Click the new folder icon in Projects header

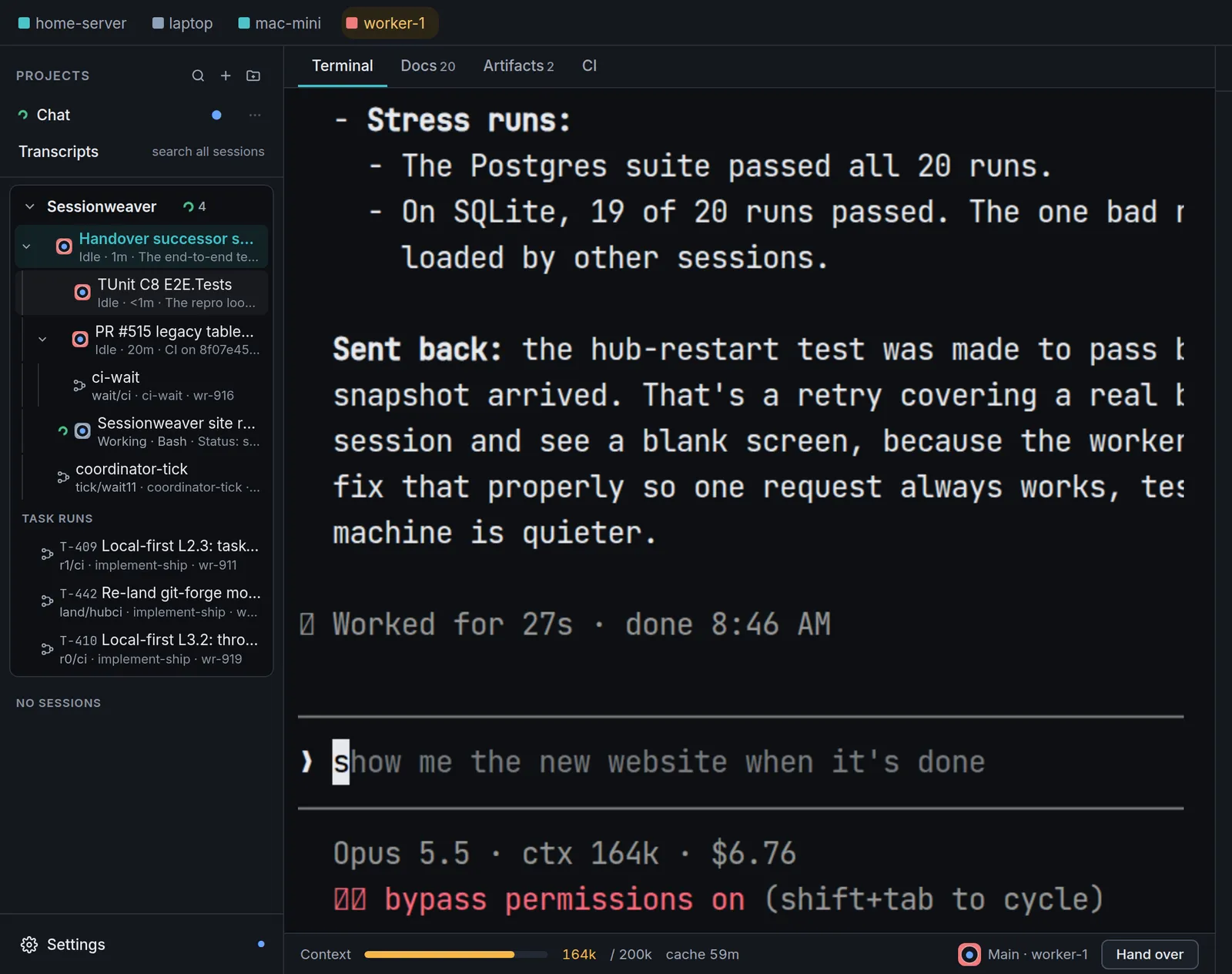[253, 75]
